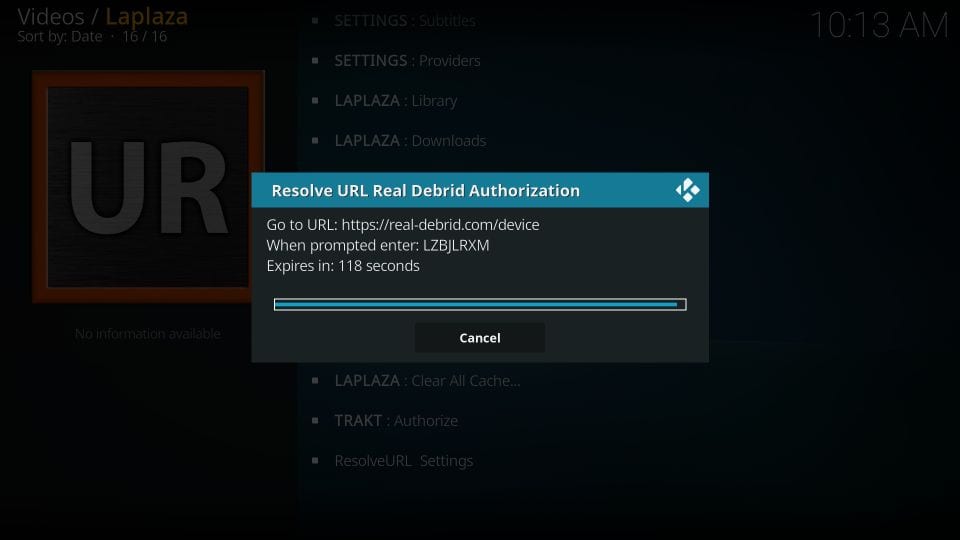Select LAPLAZA : Downloads item
Screen dimensions: 960x540
(410, 140)
